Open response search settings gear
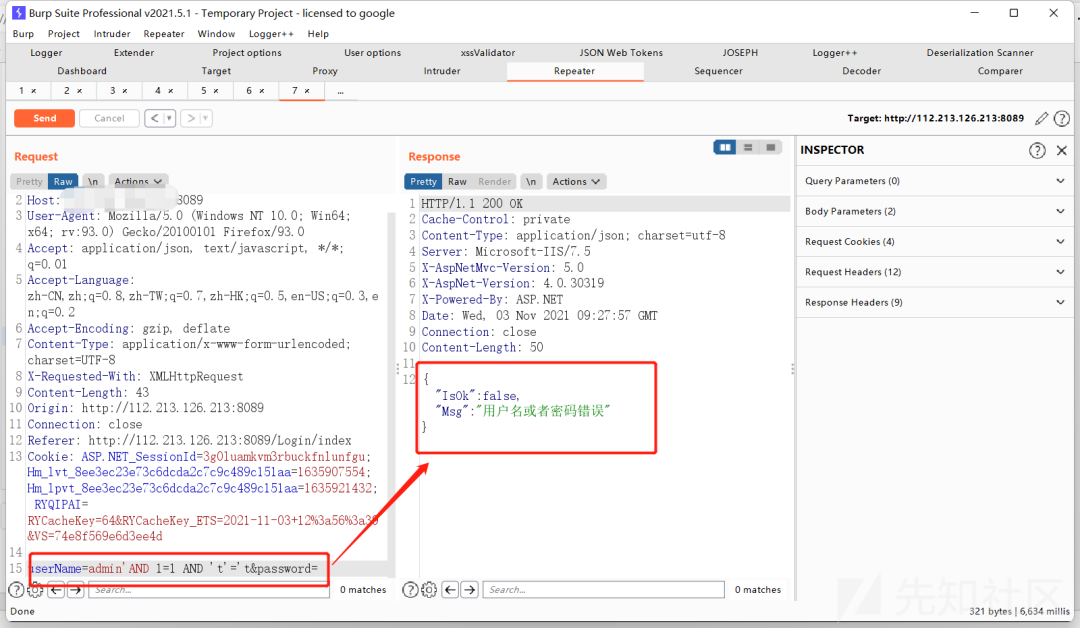The height and width of the screenshot is (628, 1080). coord(429,590)
